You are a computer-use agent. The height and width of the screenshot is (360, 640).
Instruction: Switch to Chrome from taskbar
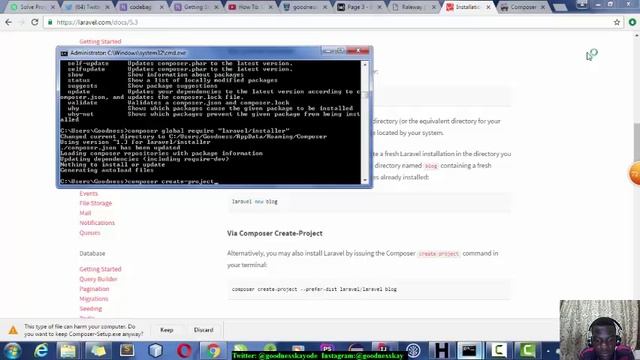[x=213, y=351]
